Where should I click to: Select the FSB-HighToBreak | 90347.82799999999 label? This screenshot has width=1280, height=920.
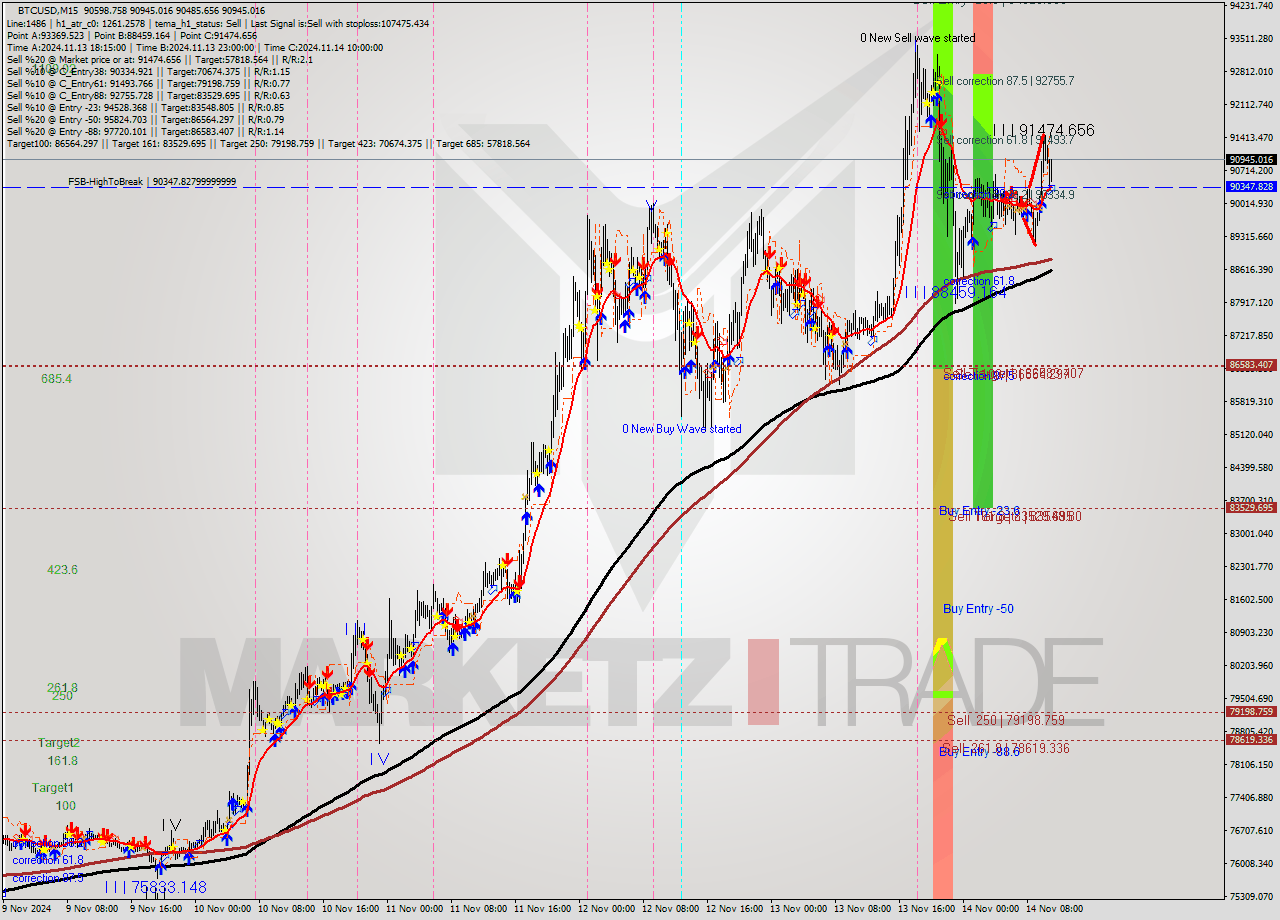pyautogui.click(x=152, y=182)
